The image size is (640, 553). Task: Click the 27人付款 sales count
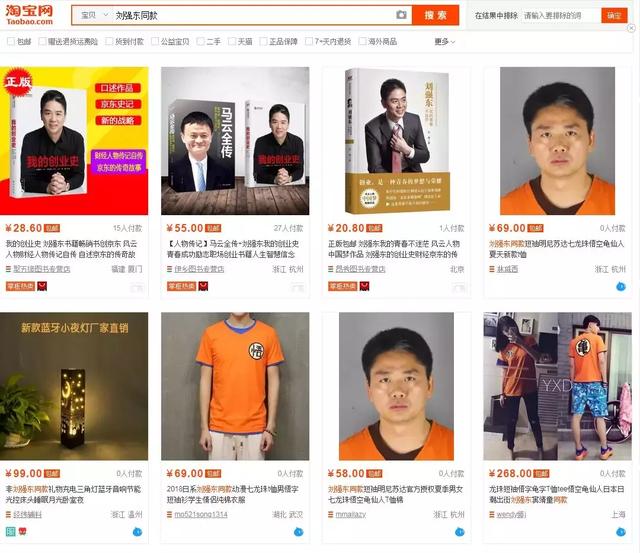288,228
